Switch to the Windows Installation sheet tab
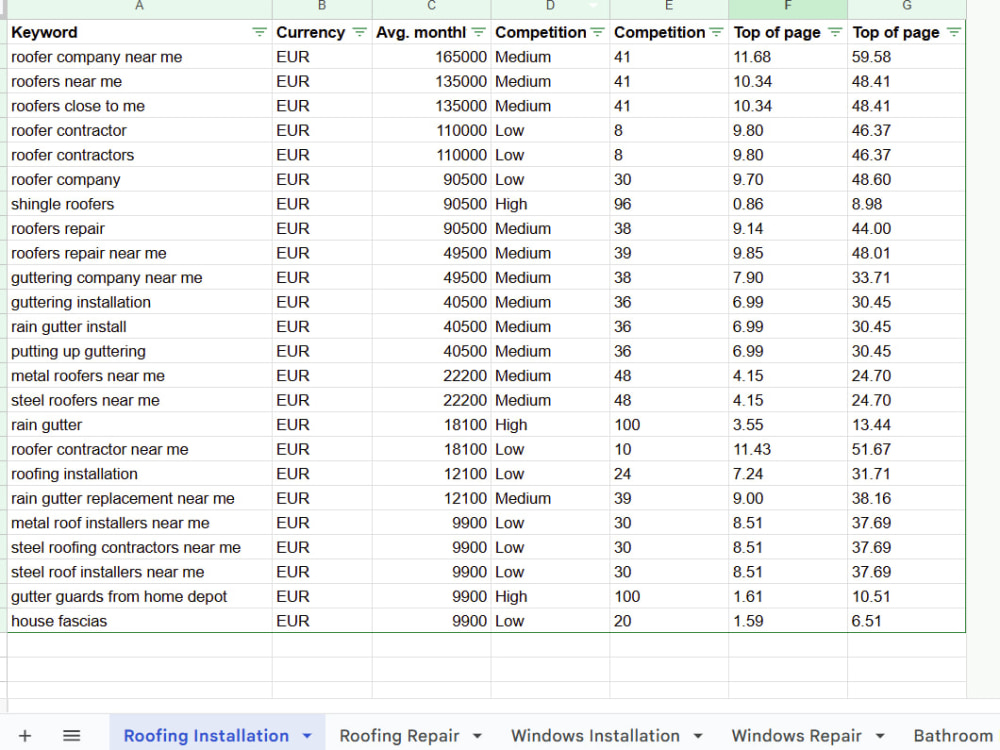 pos(595,736)
